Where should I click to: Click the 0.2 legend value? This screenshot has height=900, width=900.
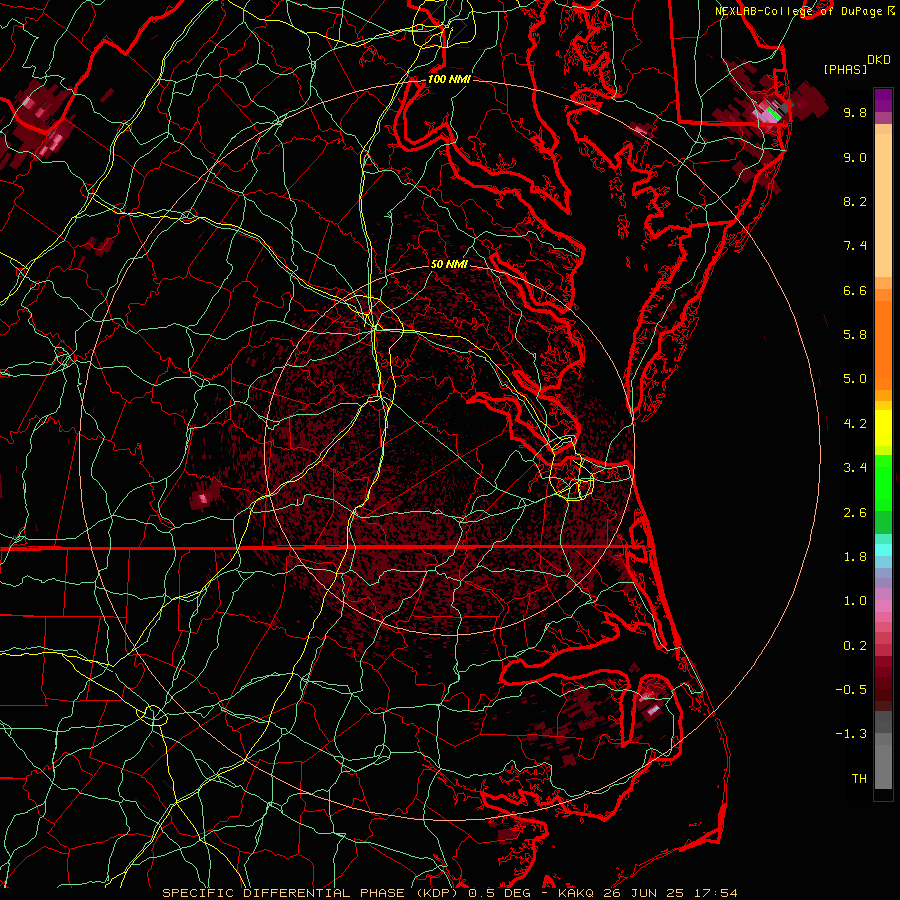[855, 646]
